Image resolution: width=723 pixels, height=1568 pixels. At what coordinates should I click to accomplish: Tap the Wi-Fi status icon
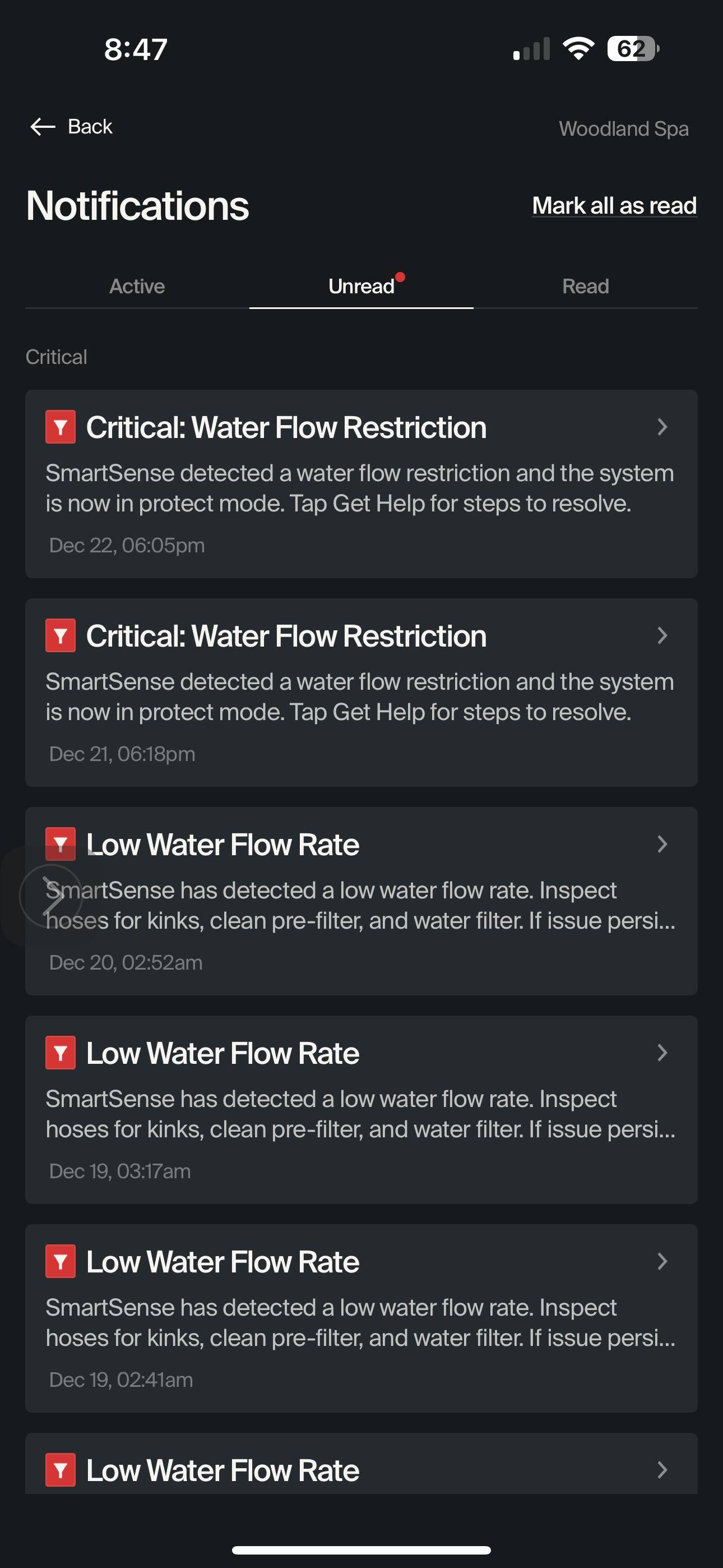coord(578,49)
